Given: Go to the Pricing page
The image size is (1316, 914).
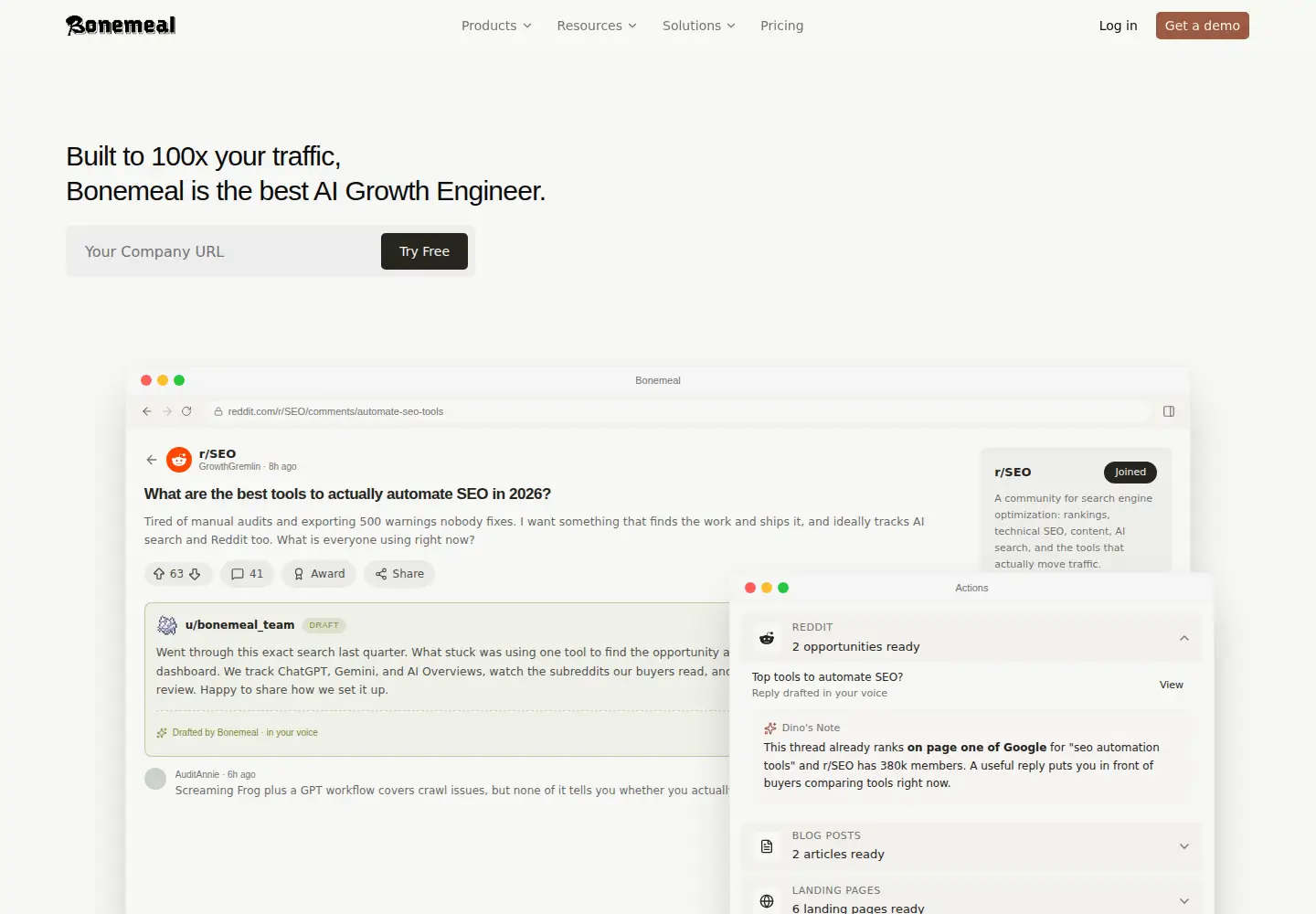Looking at the screenshot, I should pyautogui.click(x=782, y=26).
